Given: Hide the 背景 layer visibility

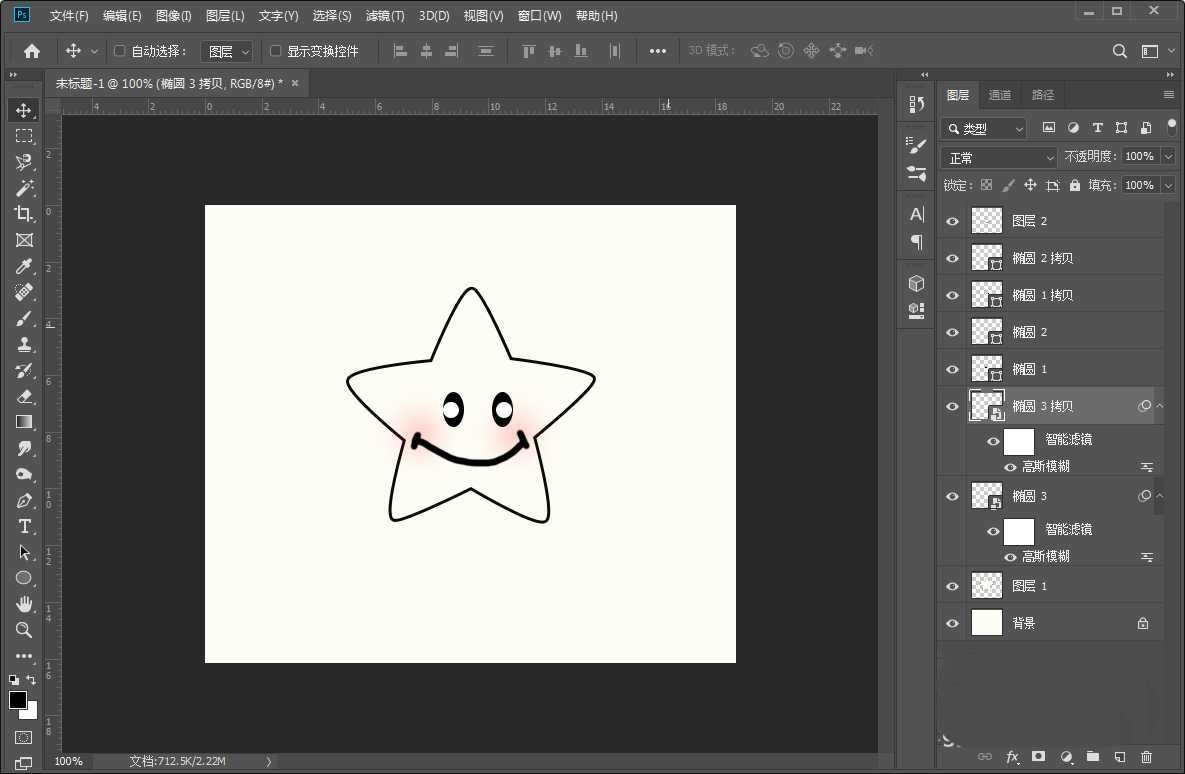Looking at the screenshot, I should coord(952,622).
